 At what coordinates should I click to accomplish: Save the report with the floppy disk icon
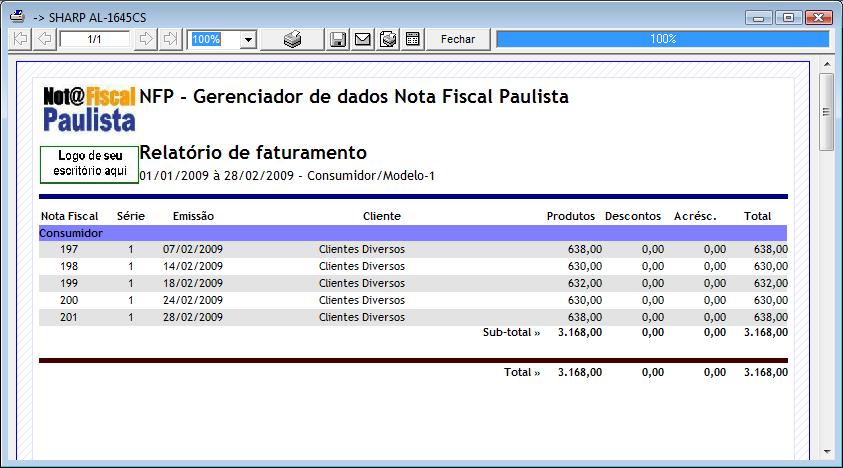(338, 39)
